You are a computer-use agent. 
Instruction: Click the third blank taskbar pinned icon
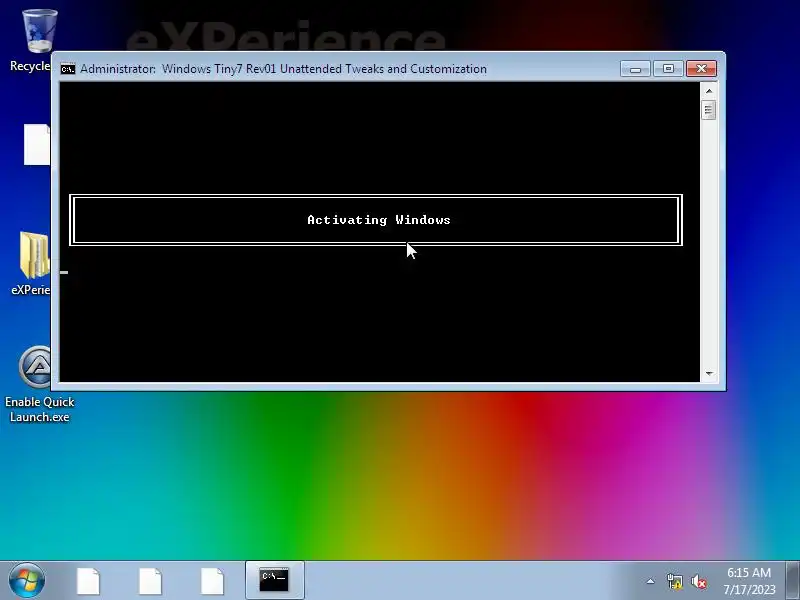click(x=212, y=581)
